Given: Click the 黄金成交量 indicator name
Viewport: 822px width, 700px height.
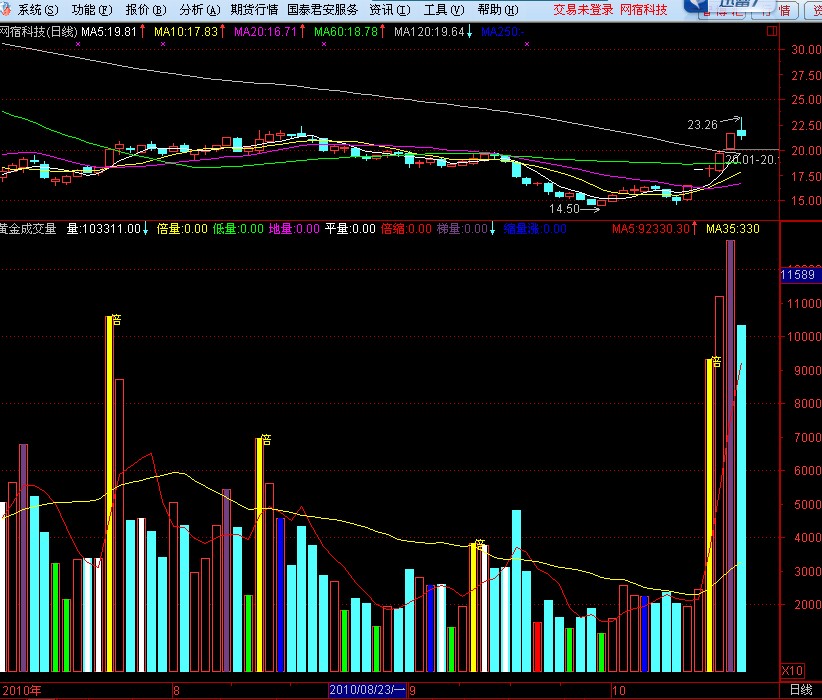Looking at the screenshot, I should click(x=28, y=229).
